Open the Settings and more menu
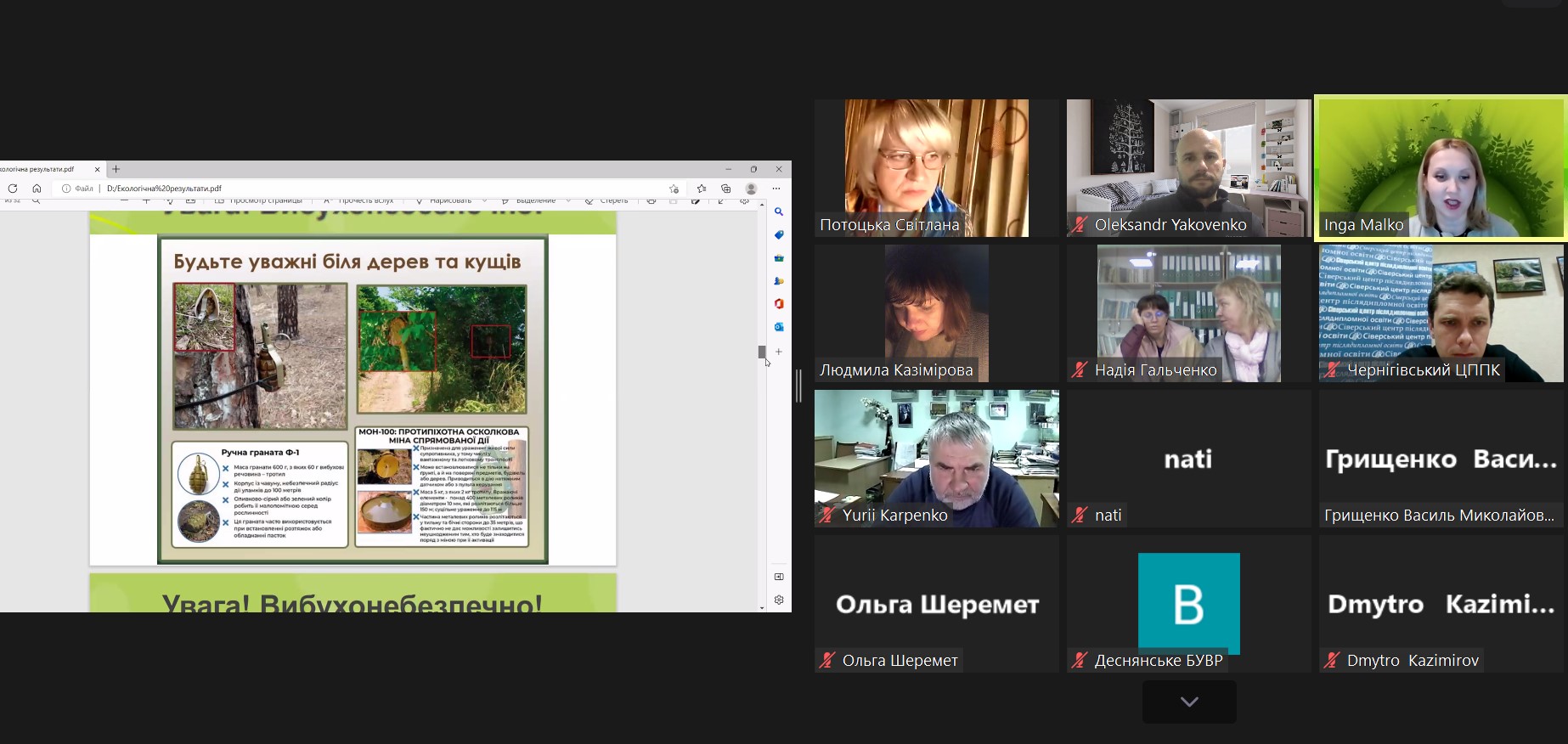The image size is (1568, 744). pos(776,189)
